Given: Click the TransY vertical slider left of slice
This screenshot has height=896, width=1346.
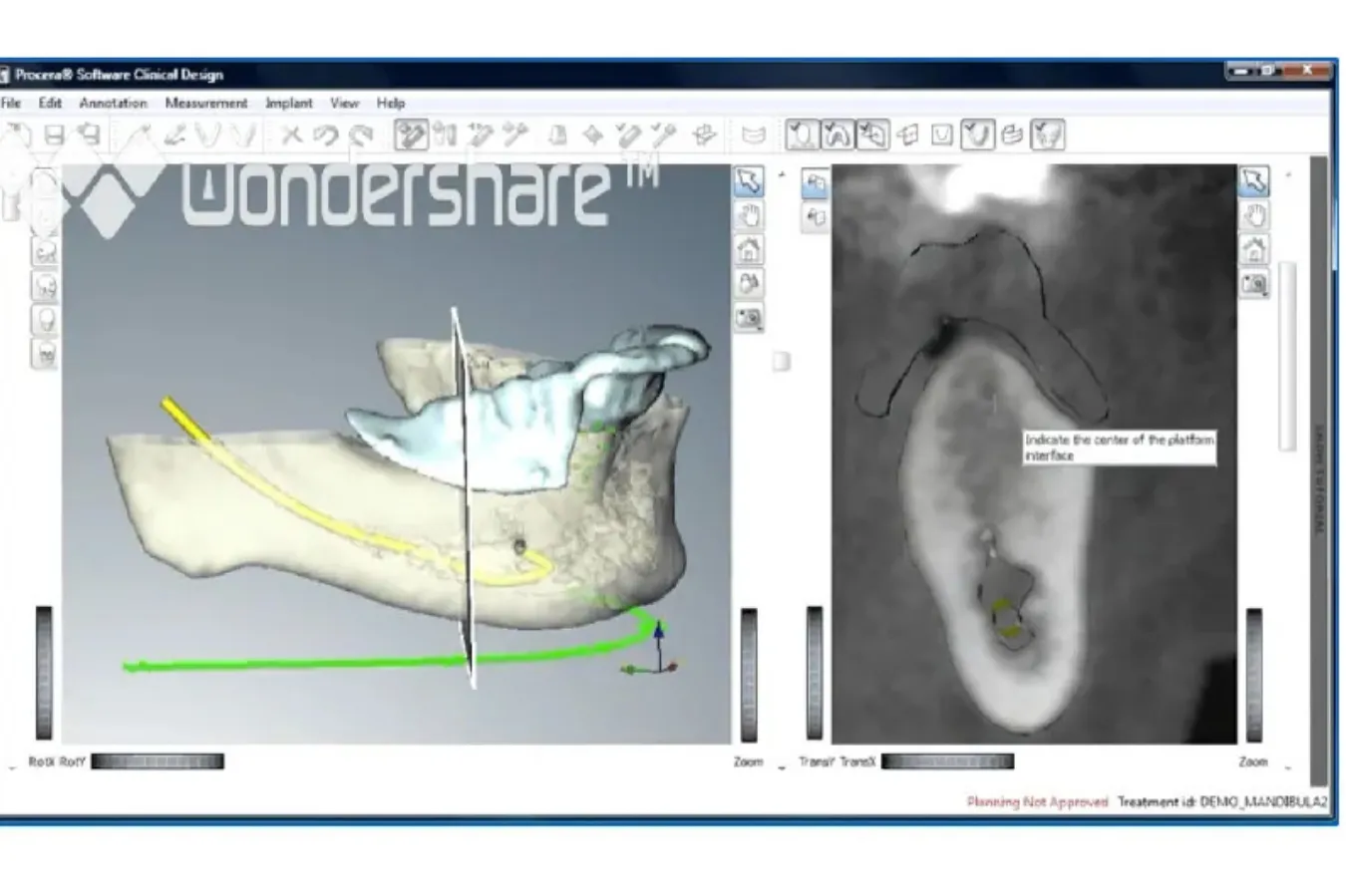Looking at the screenshot, I should (x=815, y=673).
